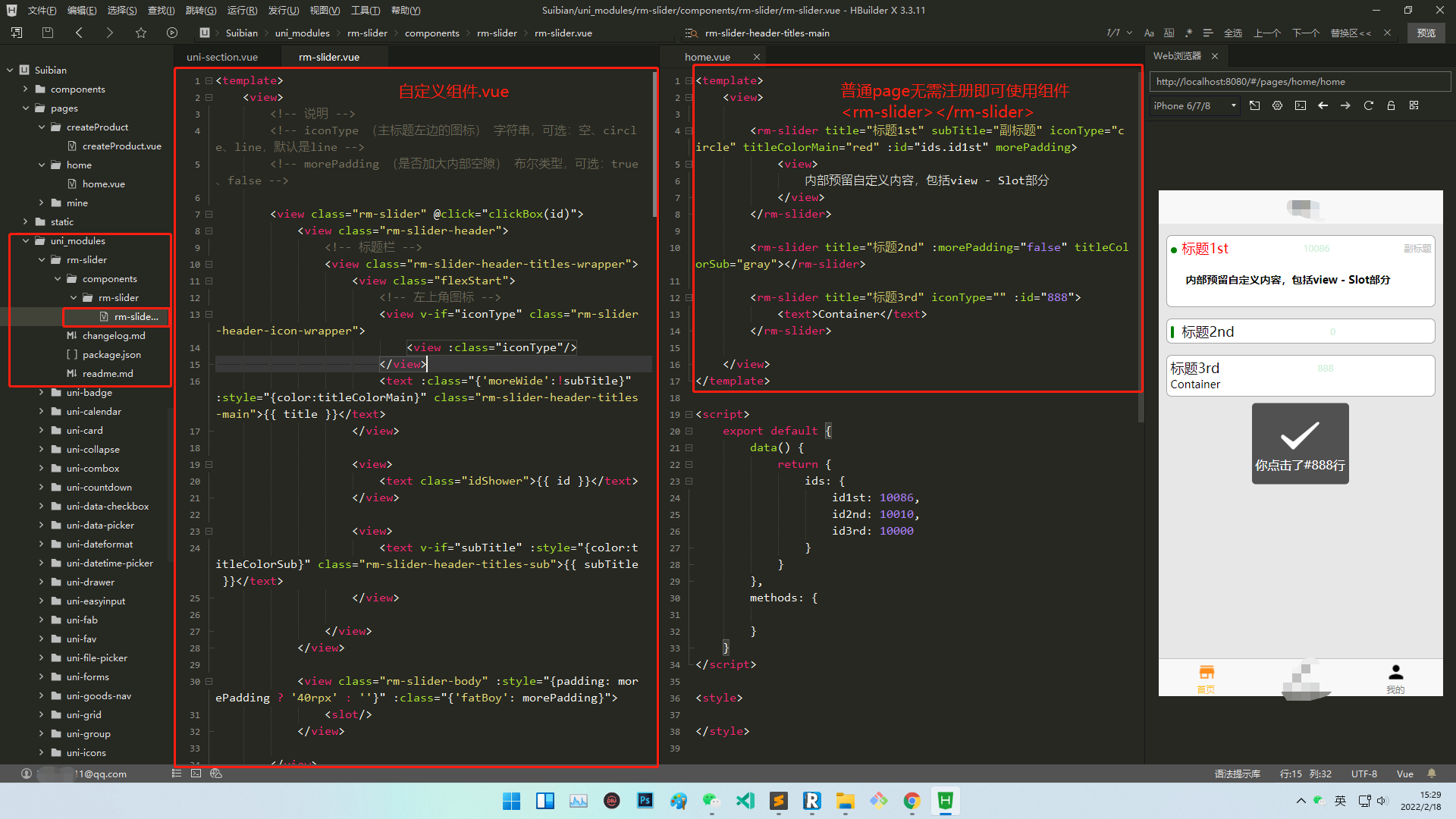
Task: Open the 运行(R) menu
Action: point(242,10)
